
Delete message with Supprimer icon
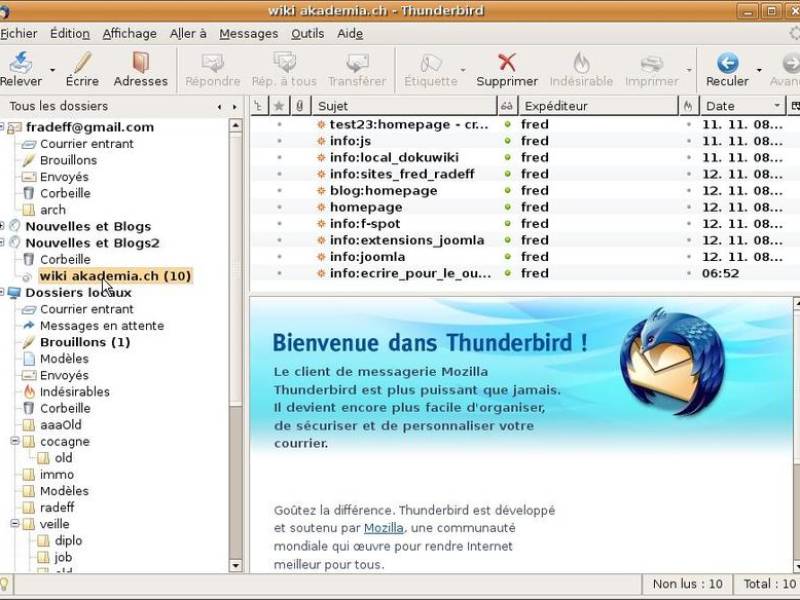pyautogui.click(x=507, y=63)
